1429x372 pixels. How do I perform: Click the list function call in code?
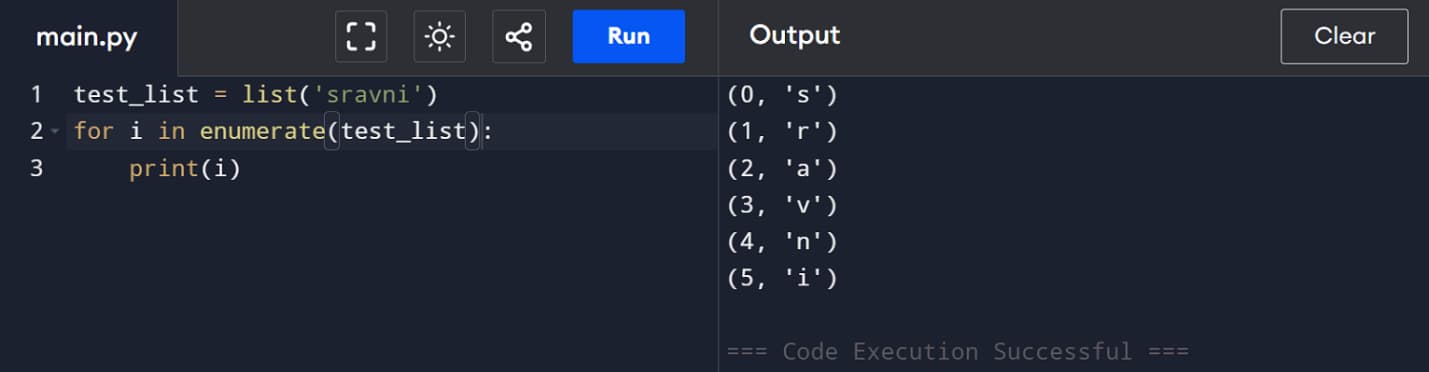click(x=264, y=95)
